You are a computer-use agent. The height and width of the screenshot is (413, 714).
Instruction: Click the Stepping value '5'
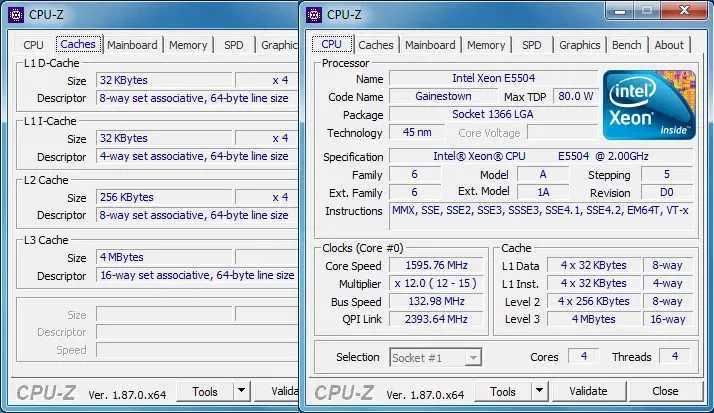coord(667,174)
